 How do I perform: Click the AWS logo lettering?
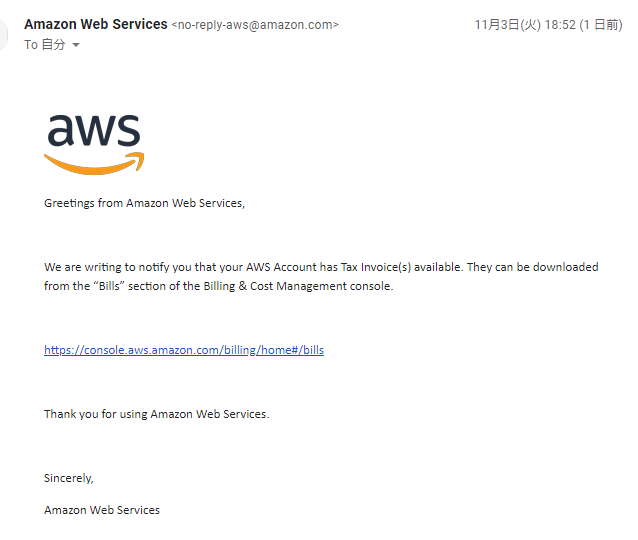click(94, 132)
